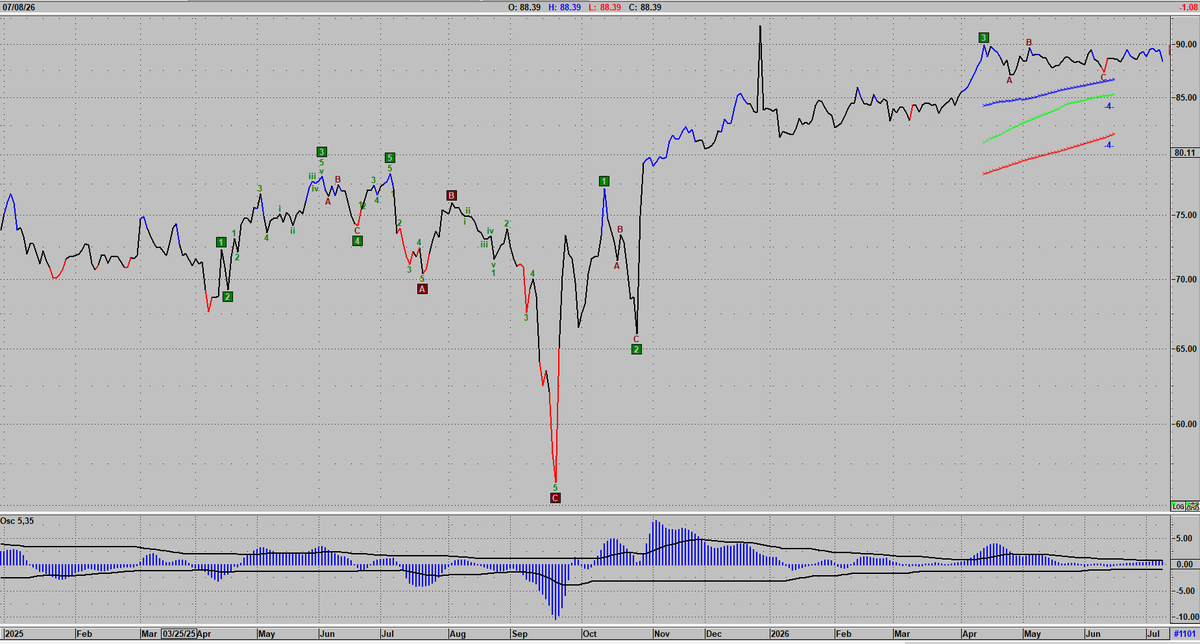Toggle the Log scale button

[1179, 506]
